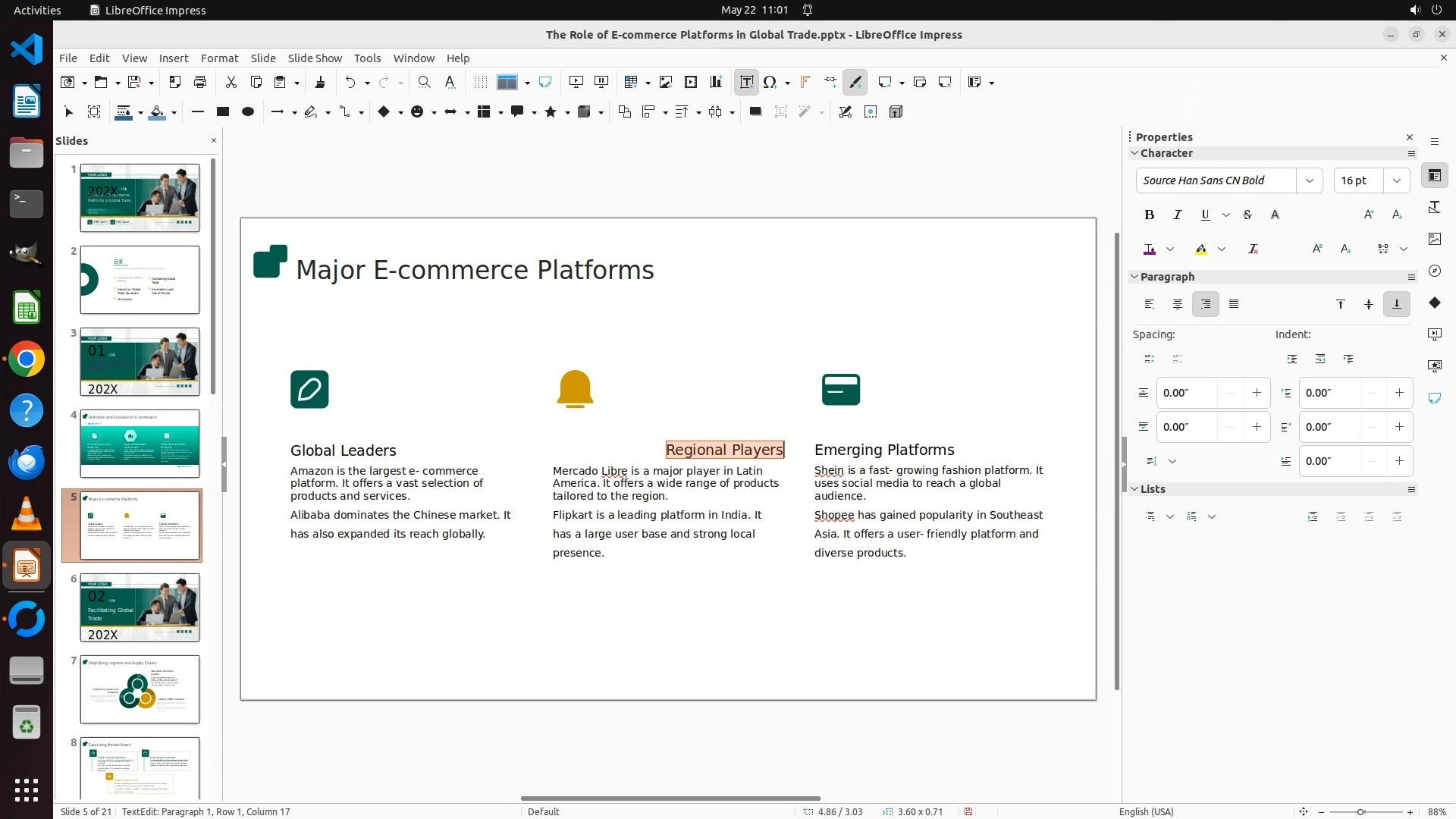The height and width of the screenshot is (819, 1456).
Task: Open the font name dropdown
Action: point(1309,180)
